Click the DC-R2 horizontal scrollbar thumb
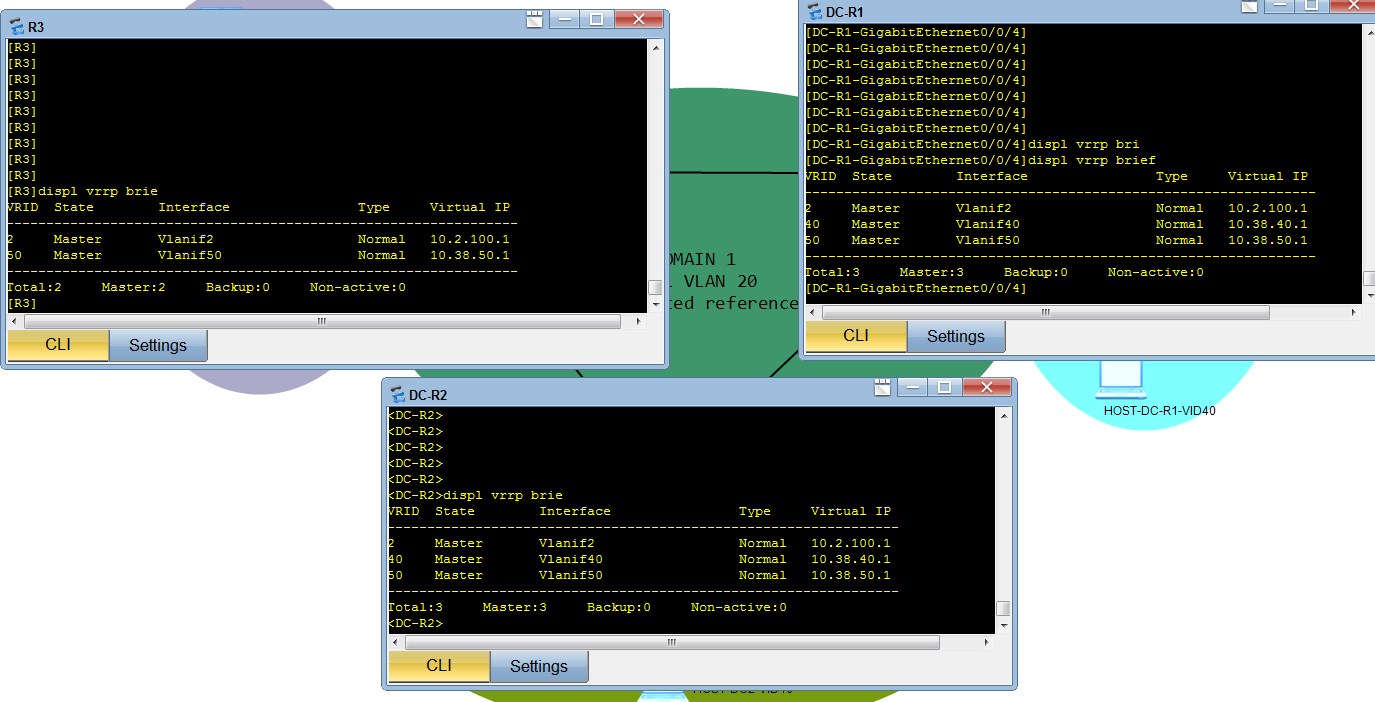Viewport: 1375px width, 702px height. point(671,643)
